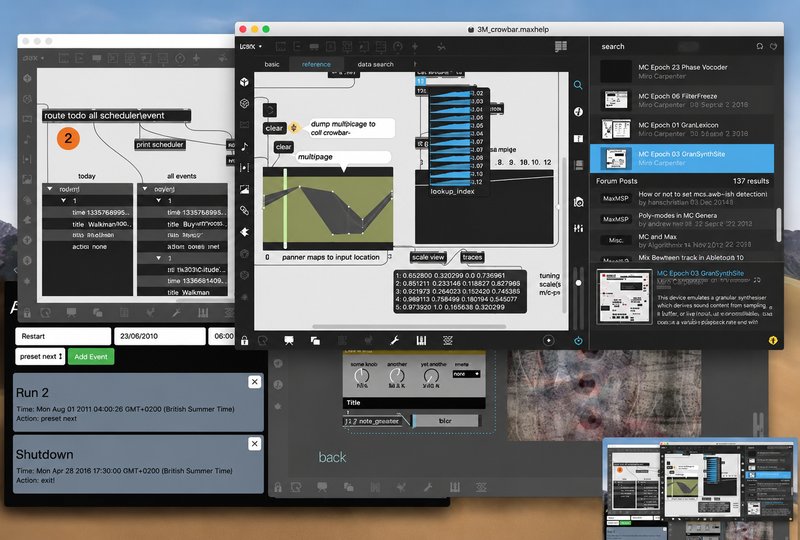This screenshot has width=800, height=540.
Task: Click the heart favorites icon in search panel
Action: [x=773, y=46]
